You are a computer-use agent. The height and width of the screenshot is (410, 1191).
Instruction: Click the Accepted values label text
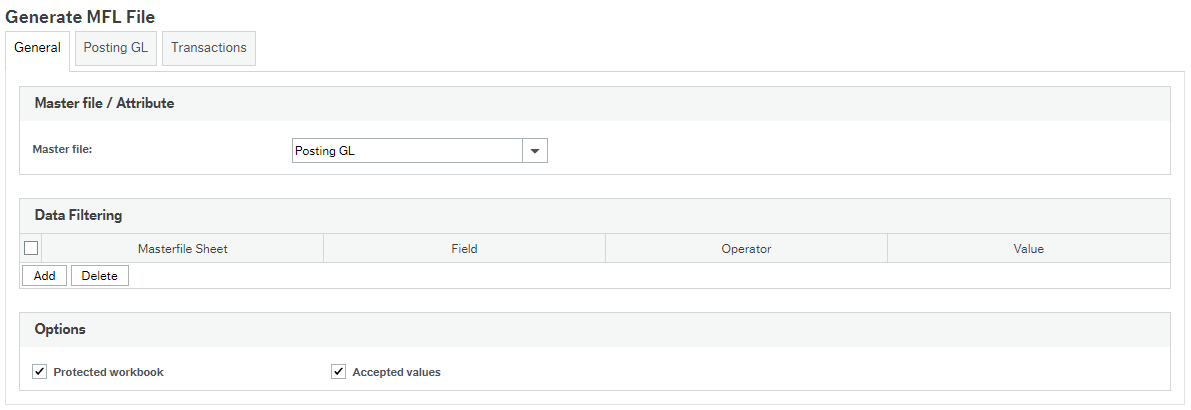click(x=396, y=372)
